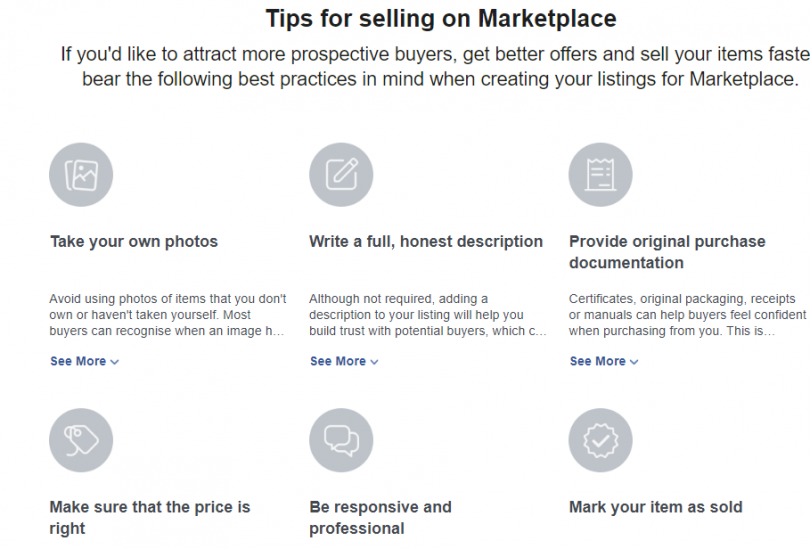Click the Be responsive and professional heading

pyautogui.click(x=380, y=517)
